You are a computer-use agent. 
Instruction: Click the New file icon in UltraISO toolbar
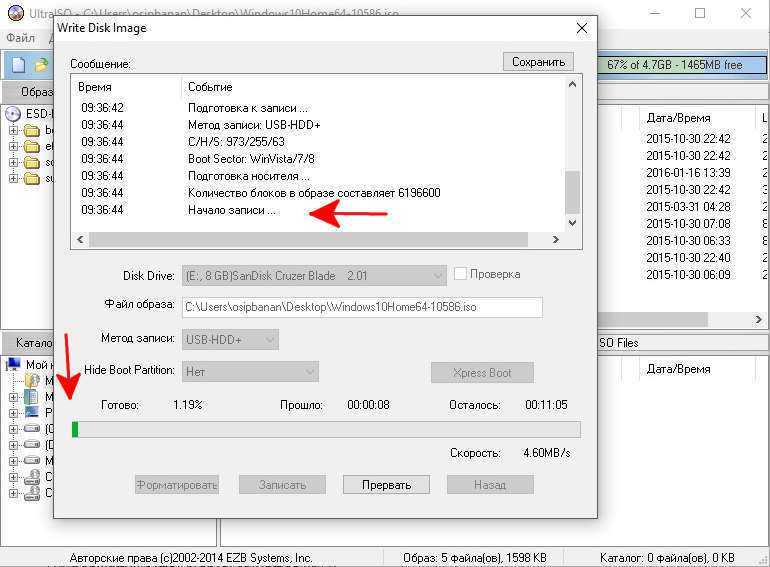pyautogui.click(x=18, y=64)
